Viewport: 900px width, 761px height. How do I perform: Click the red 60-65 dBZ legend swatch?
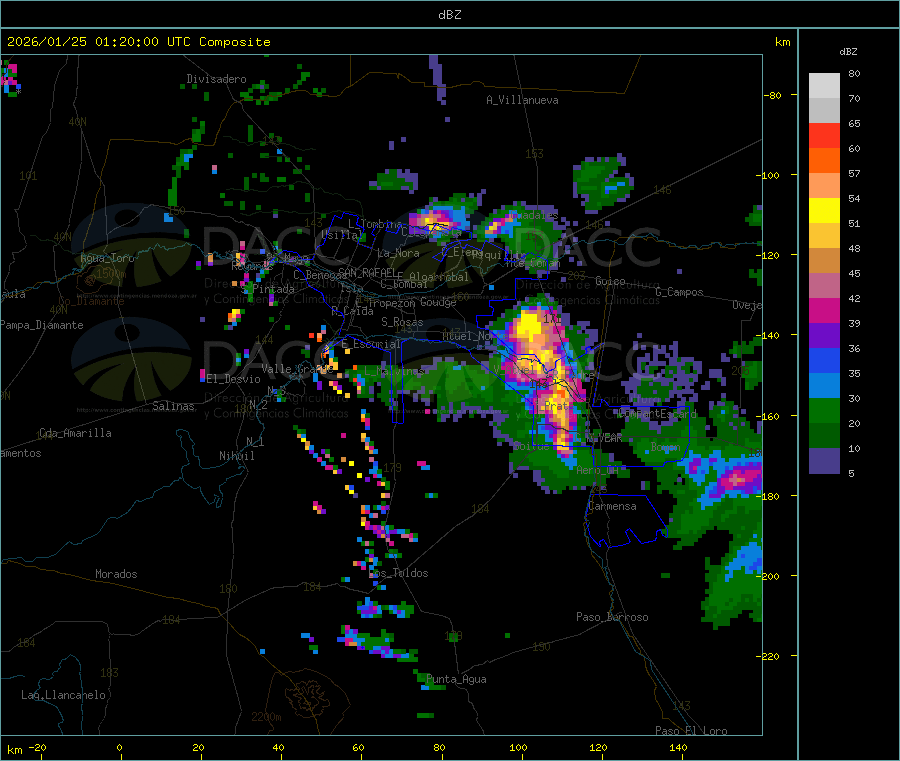pyautogui.click(x=824, y=135)
